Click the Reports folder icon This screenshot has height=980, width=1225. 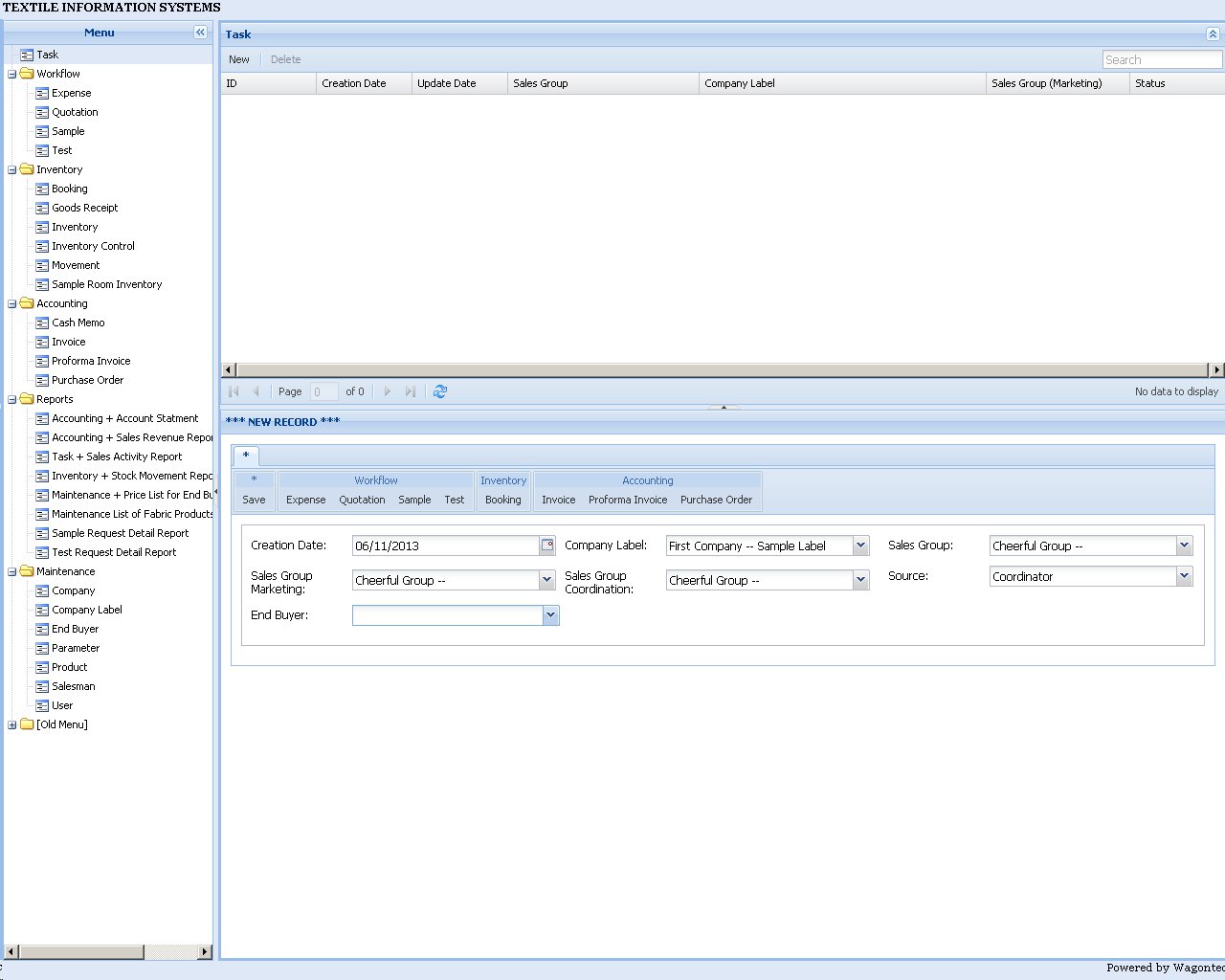coord(27,399)
